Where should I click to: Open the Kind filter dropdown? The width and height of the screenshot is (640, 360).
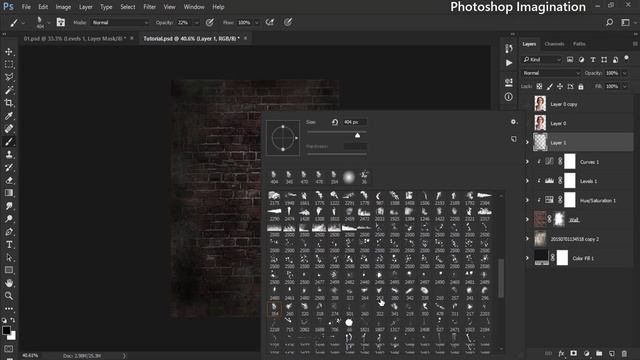point(542,60)
